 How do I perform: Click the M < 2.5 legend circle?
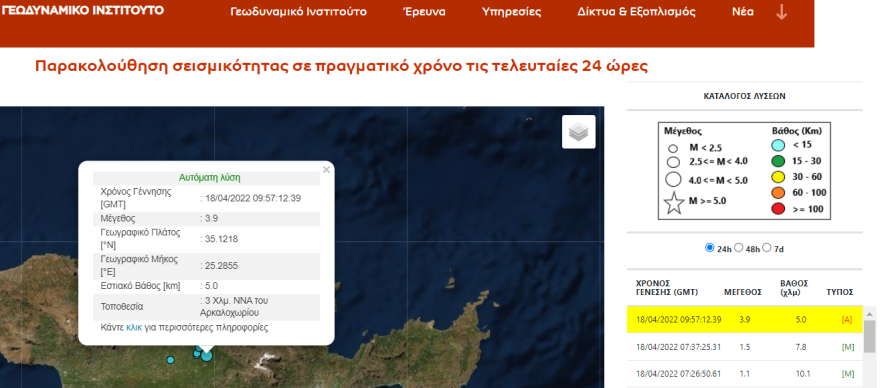pos(673,149)
